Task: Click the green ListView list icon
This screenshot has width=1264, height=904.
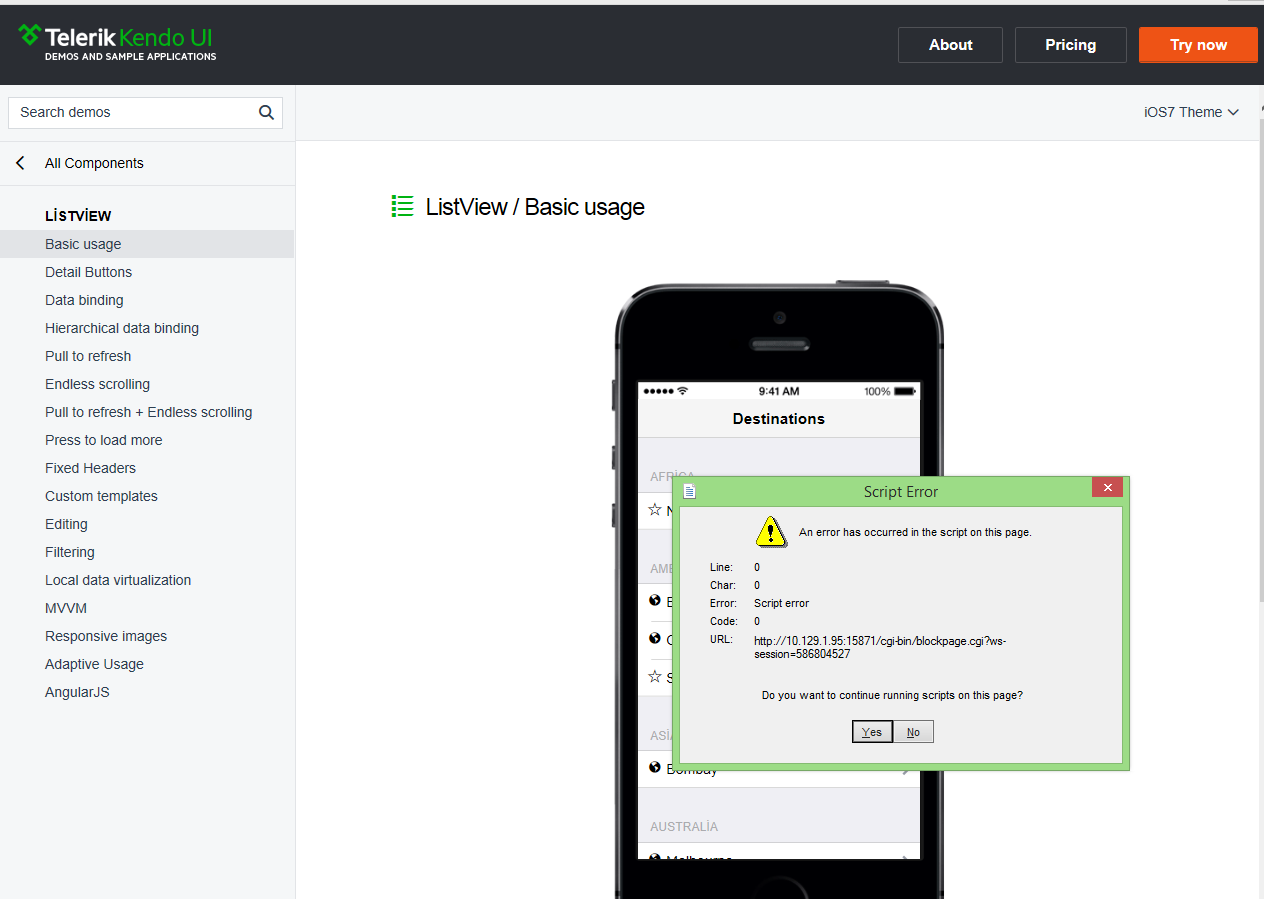Action: (402, 207)
